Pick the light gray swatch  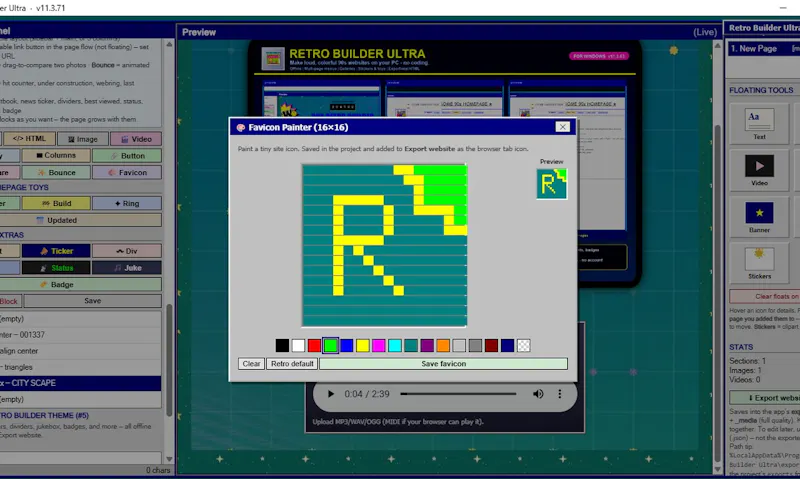click(459, 345)
